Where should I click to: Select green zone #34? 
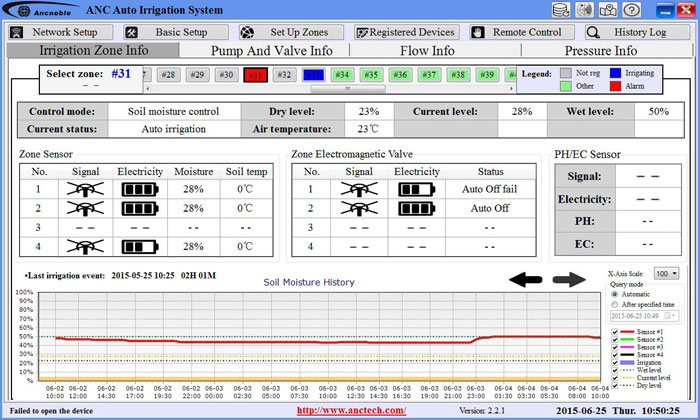[x=342, y=75]
